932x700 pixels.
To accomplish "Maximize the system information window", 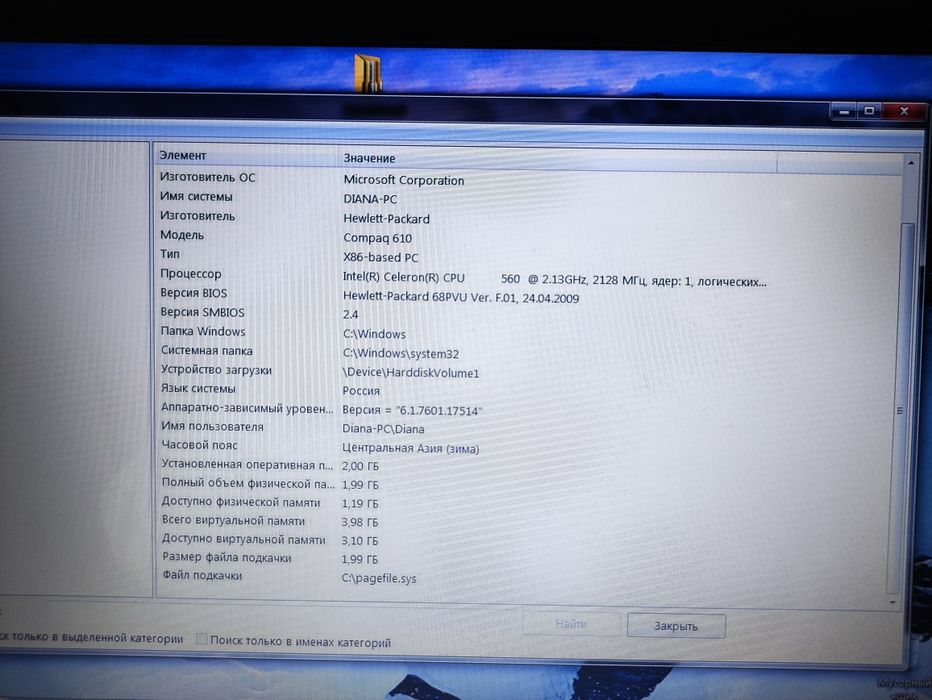I will (869, 111).
